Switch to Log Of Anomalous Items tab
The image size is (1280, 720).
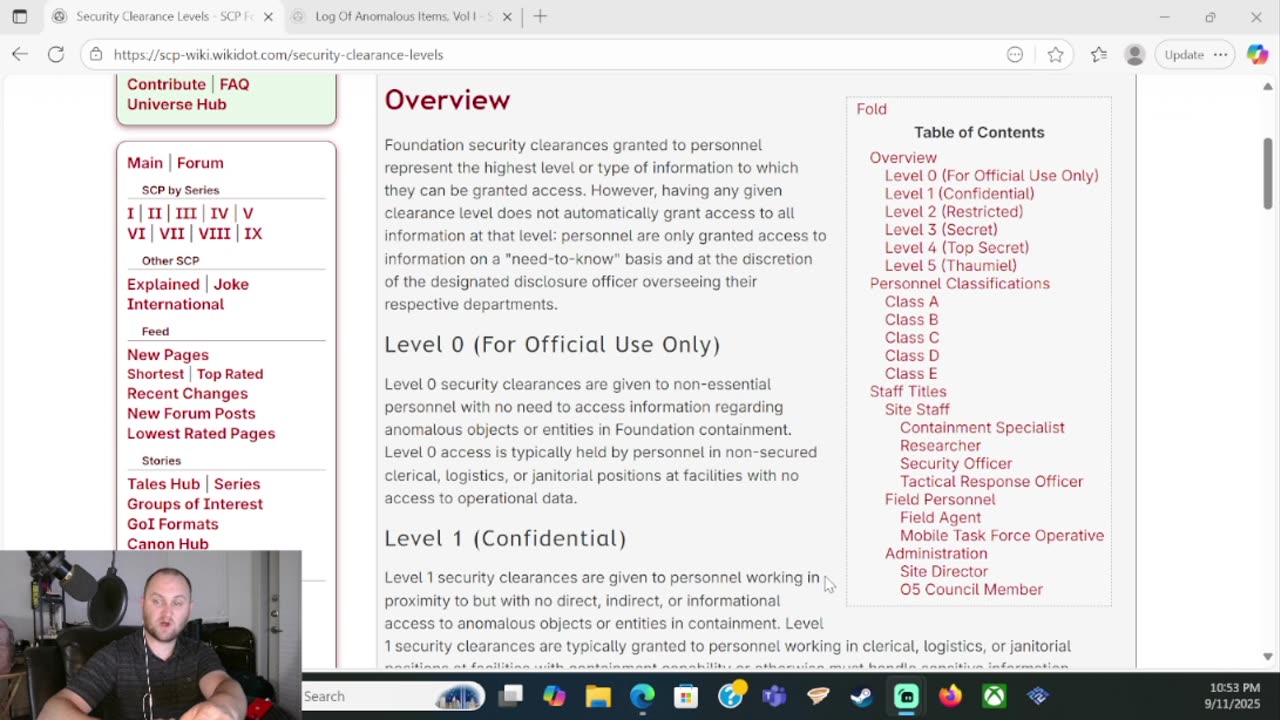(402, 16)
